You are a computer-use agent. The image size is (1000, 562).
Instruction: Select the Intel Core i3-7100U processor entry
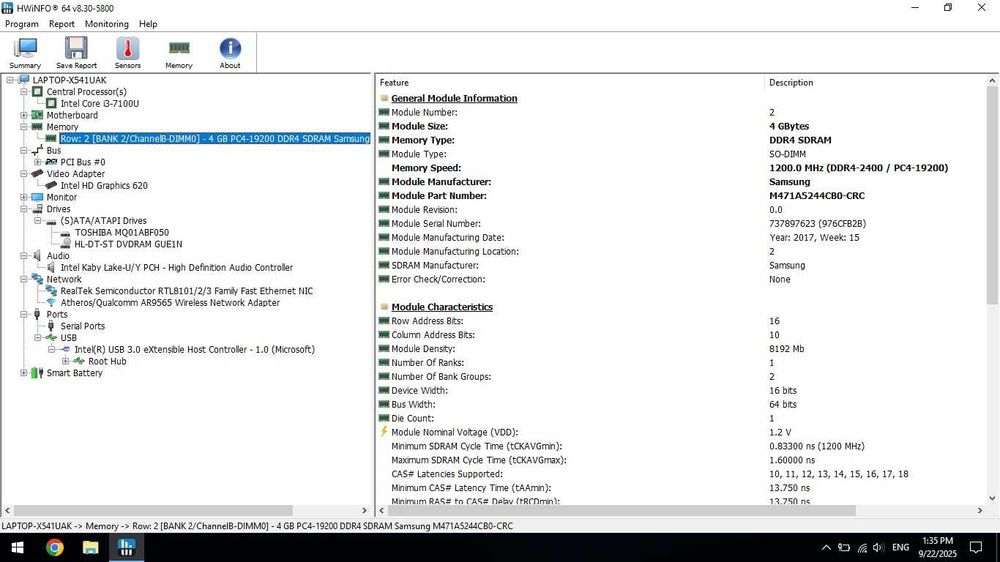(99, 103)
